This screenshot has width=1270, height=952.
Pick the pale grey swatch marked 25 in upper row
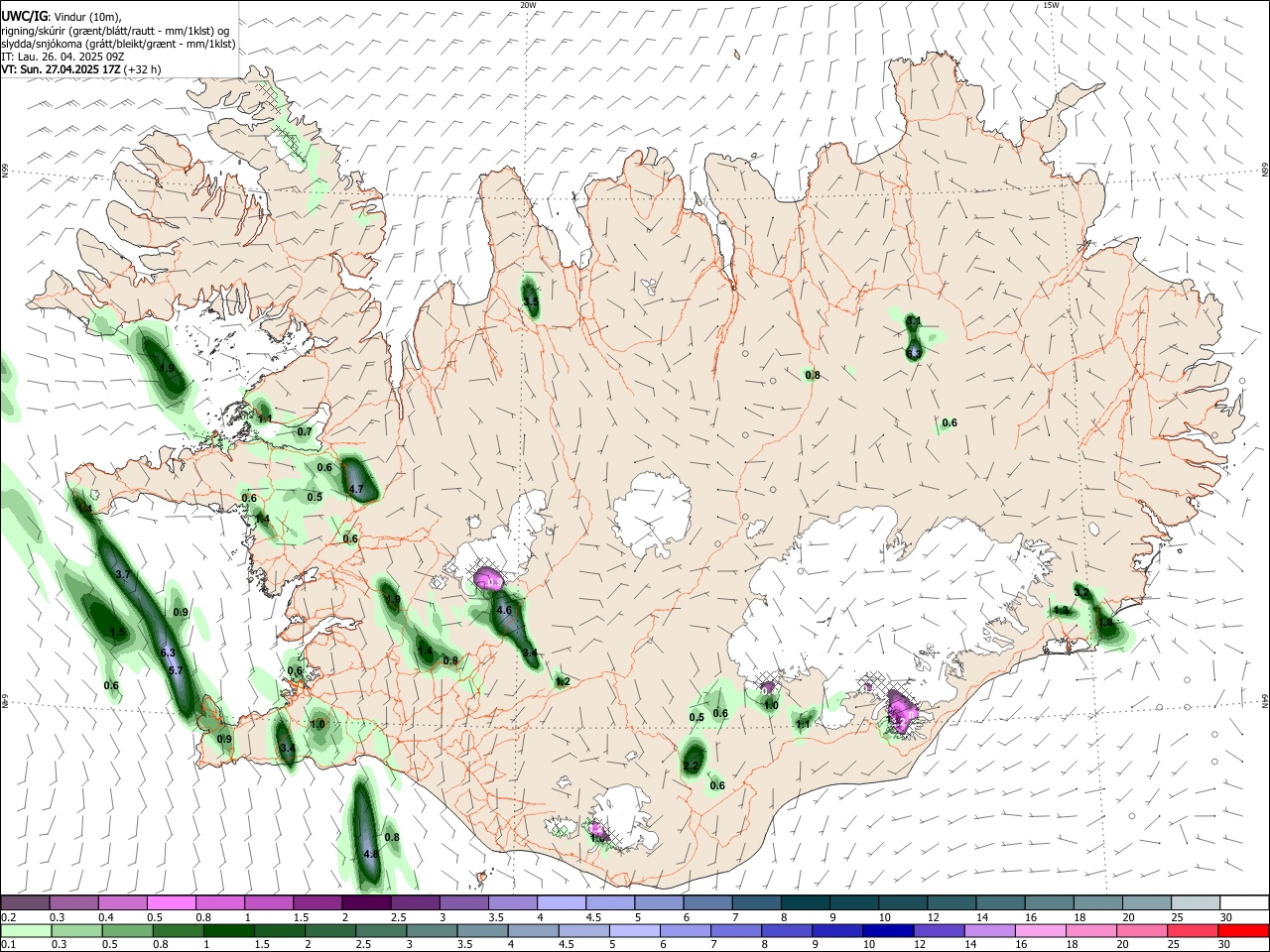pyautogui.click(x=1194, y=902)
